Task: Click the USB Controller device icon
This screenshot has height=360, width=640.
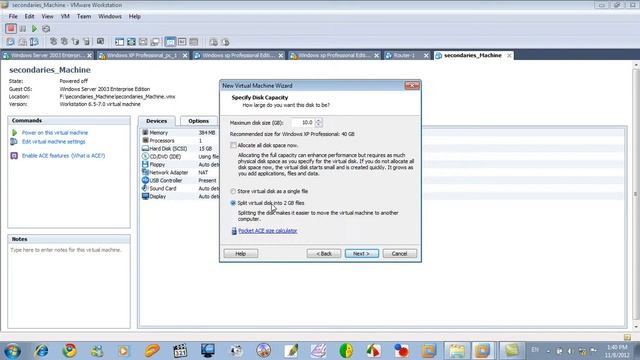Action: (x=145, y=180)
